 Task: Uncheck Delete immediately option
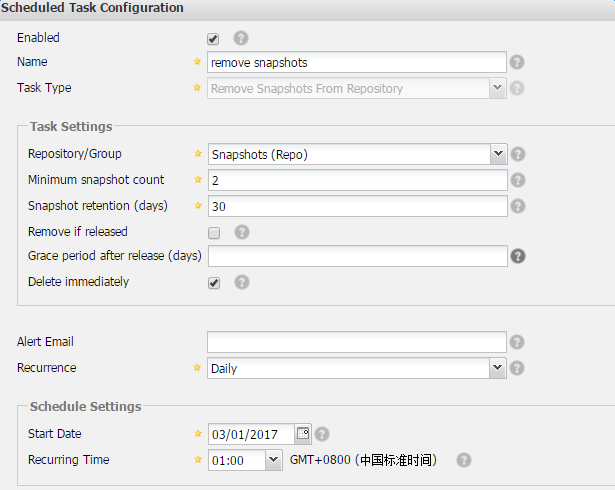pos(214,282)
